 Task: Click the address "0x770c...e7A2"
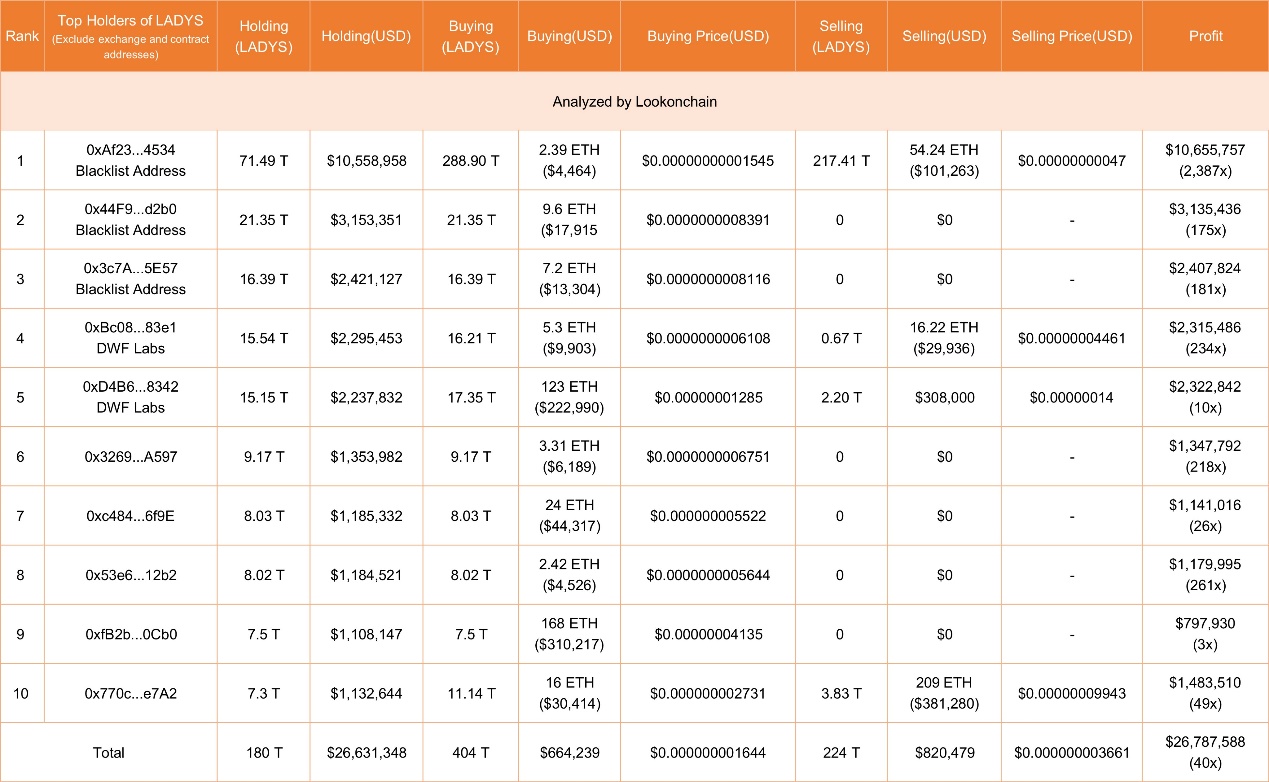(x=131, y=693)
